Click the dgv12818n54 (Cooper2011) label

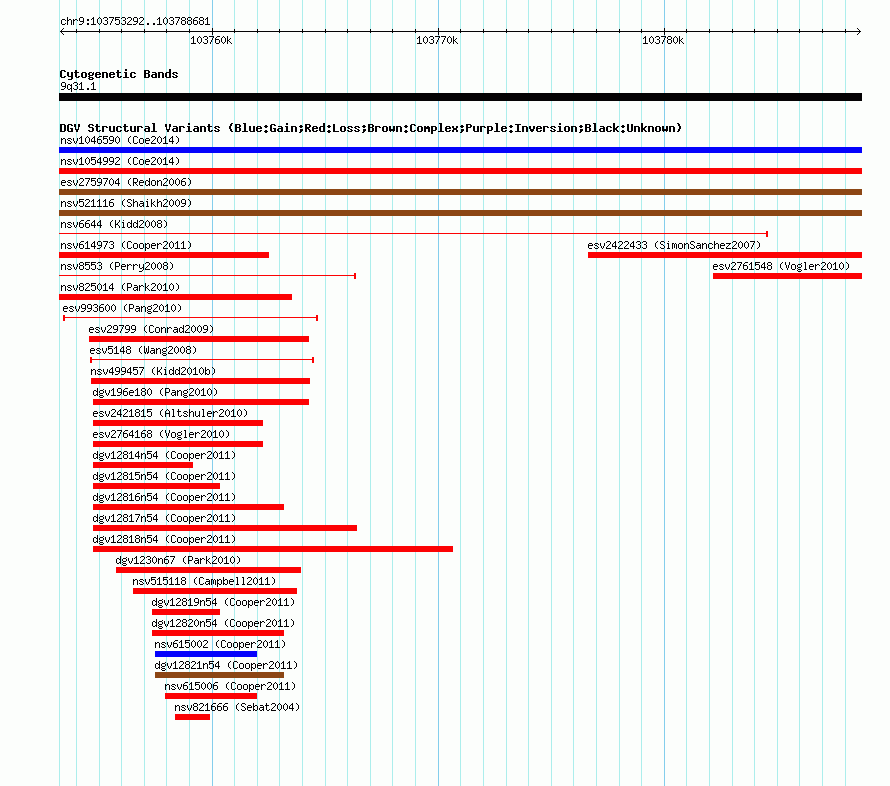pyautogui.click(x=164, y=539)
